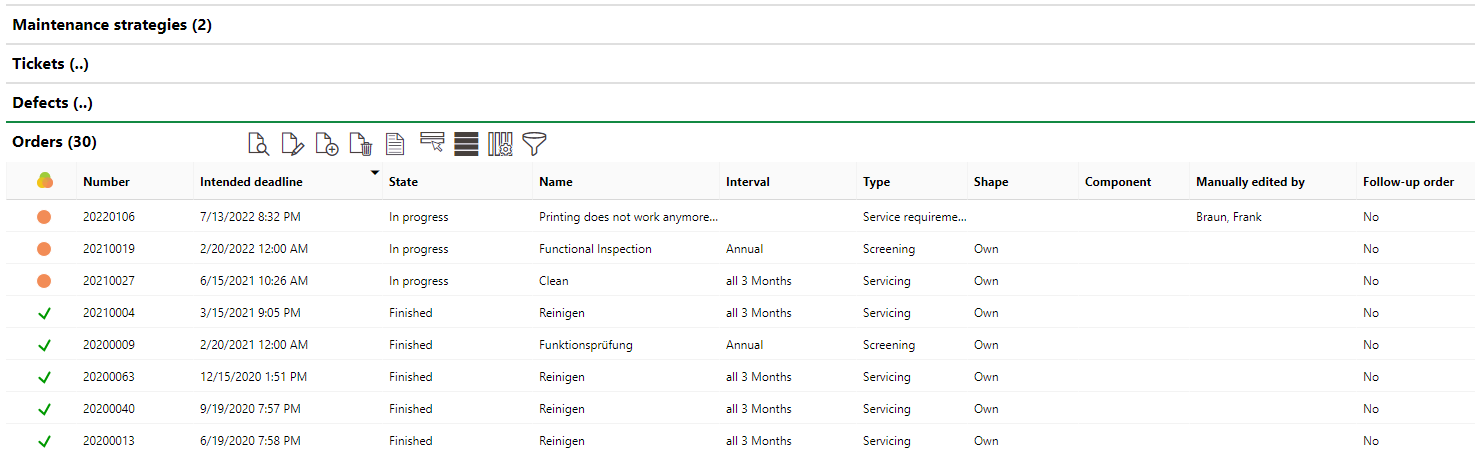Sort by Manually edited by column header
This screenshot has height=455, width=1475.
[1250, 182]
